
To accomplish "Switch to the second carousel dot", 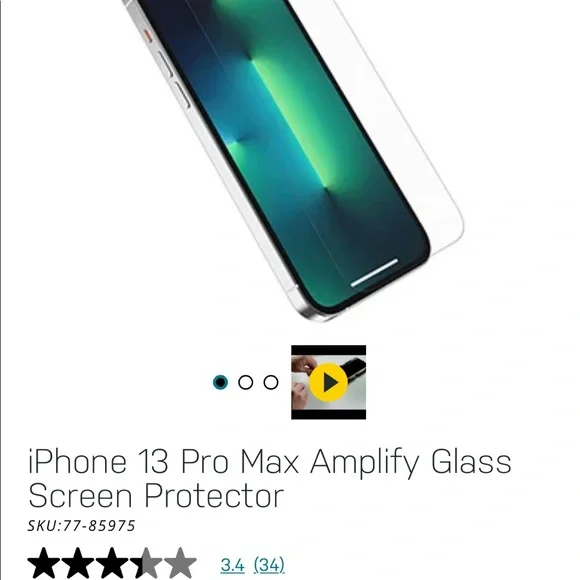I will click(246, 382).
